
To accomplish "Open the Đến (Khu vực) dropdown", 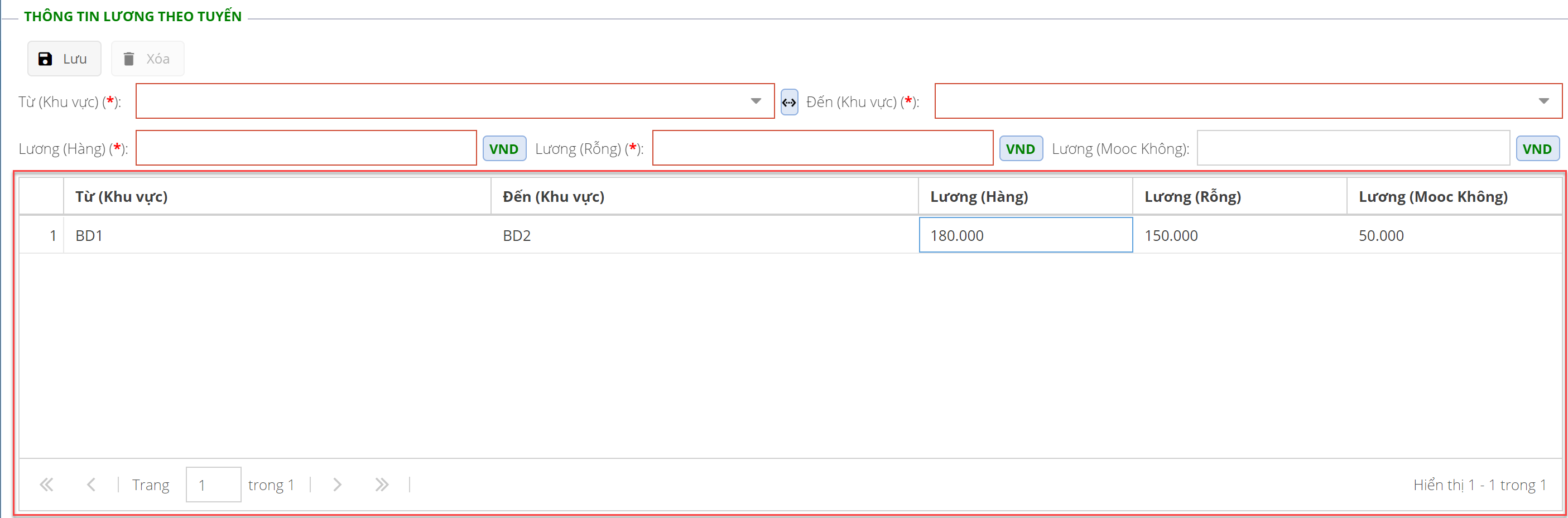I will pos(1543,101).
